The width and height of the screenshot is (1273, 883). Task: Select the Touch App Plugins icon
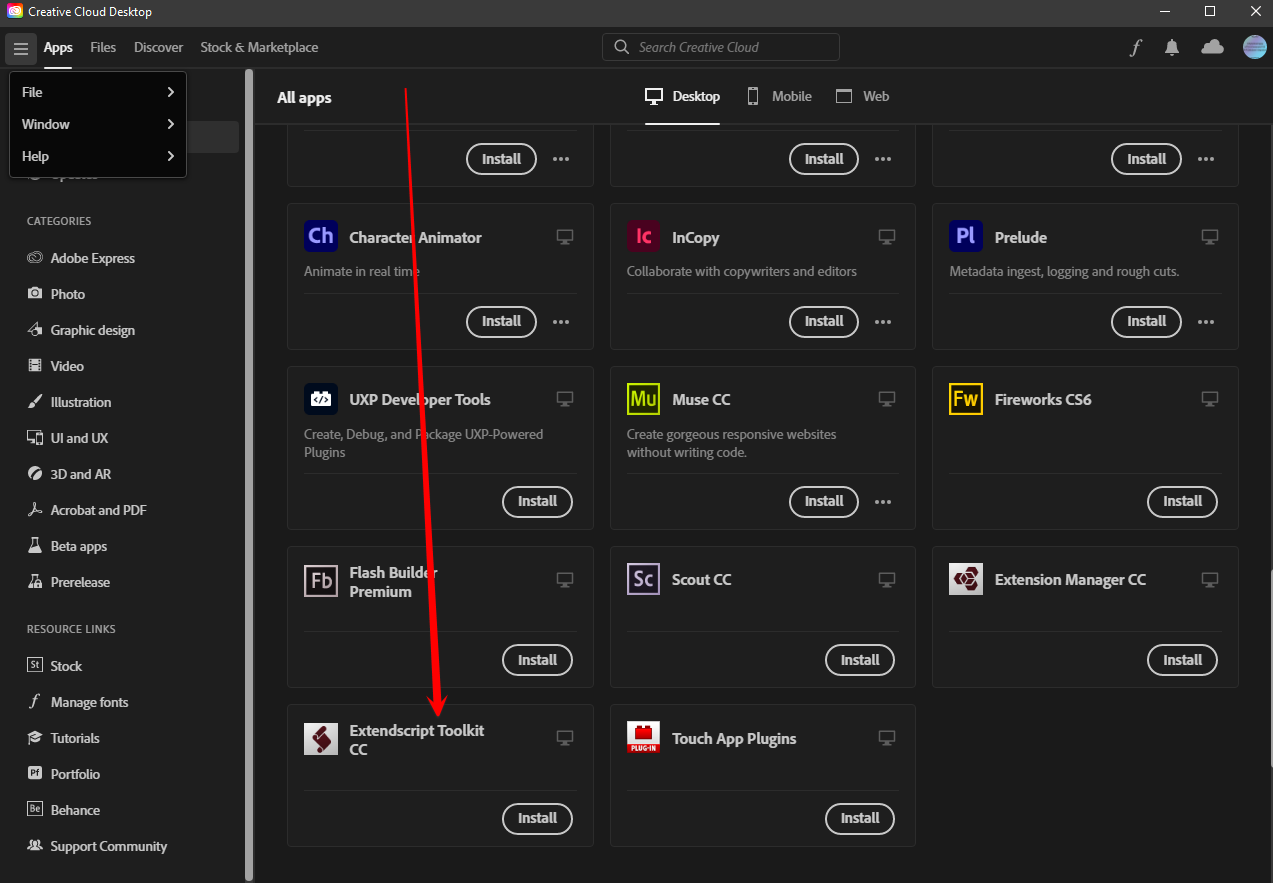point(643,738)
